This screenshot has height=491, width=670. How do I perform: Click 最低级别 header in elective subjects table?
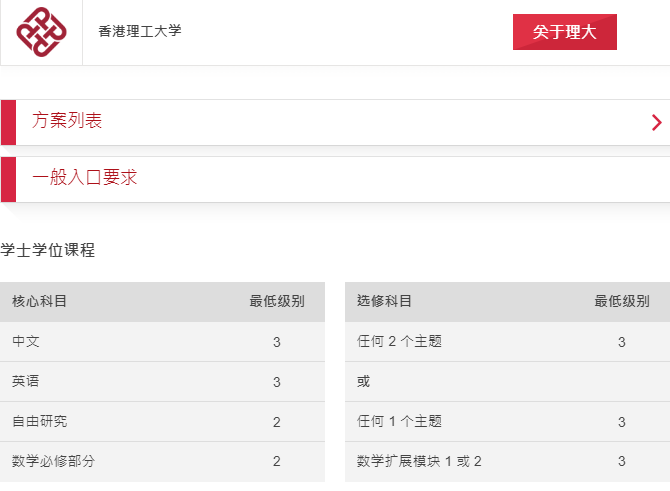(x=622, y=301)
